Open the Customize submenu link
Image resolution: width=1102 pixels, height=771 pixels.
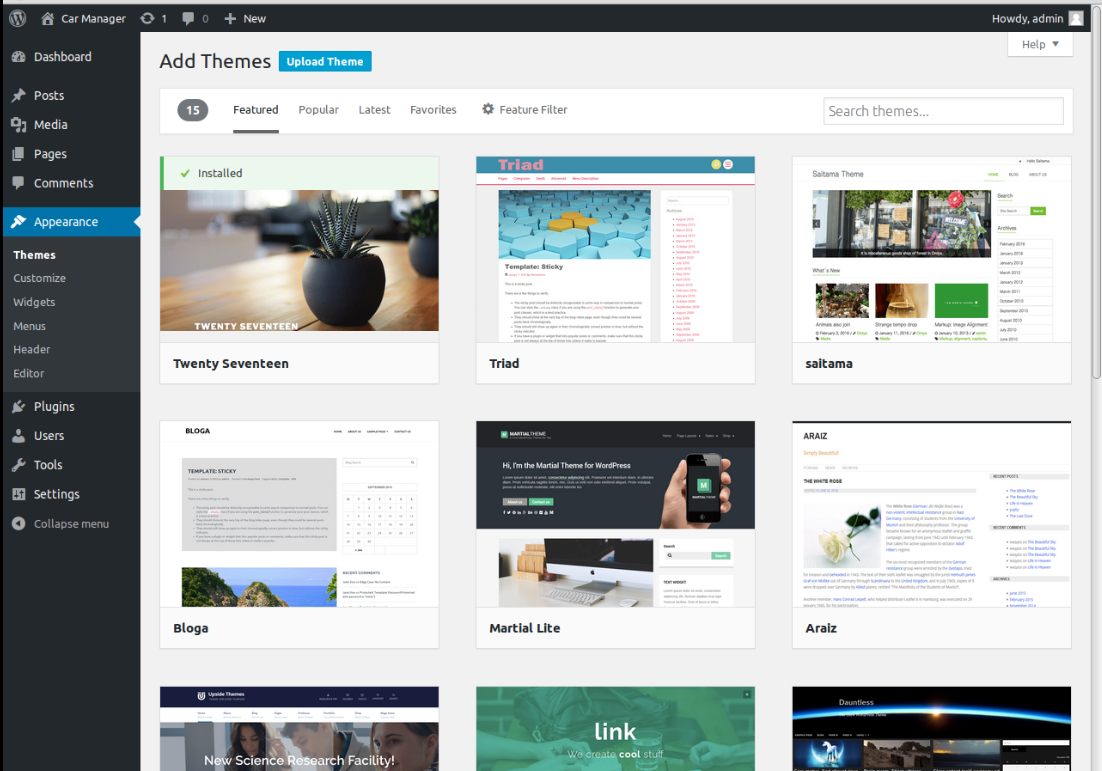pyautogui.click(x=39, y=278)
